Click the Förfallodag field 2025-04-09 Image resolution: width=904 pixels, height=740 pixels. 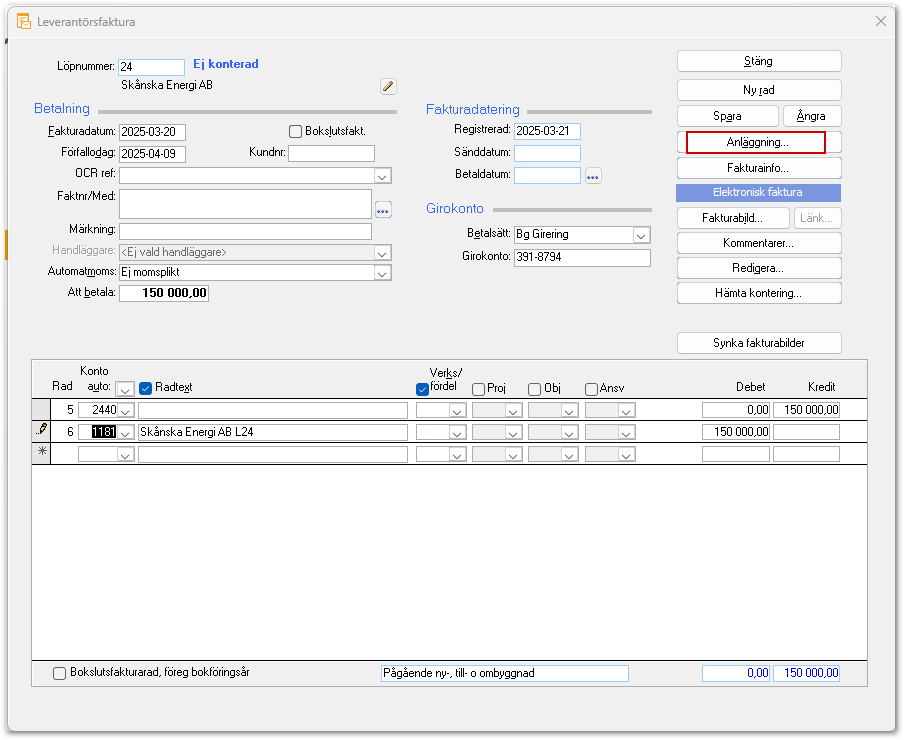coord(152,154)
